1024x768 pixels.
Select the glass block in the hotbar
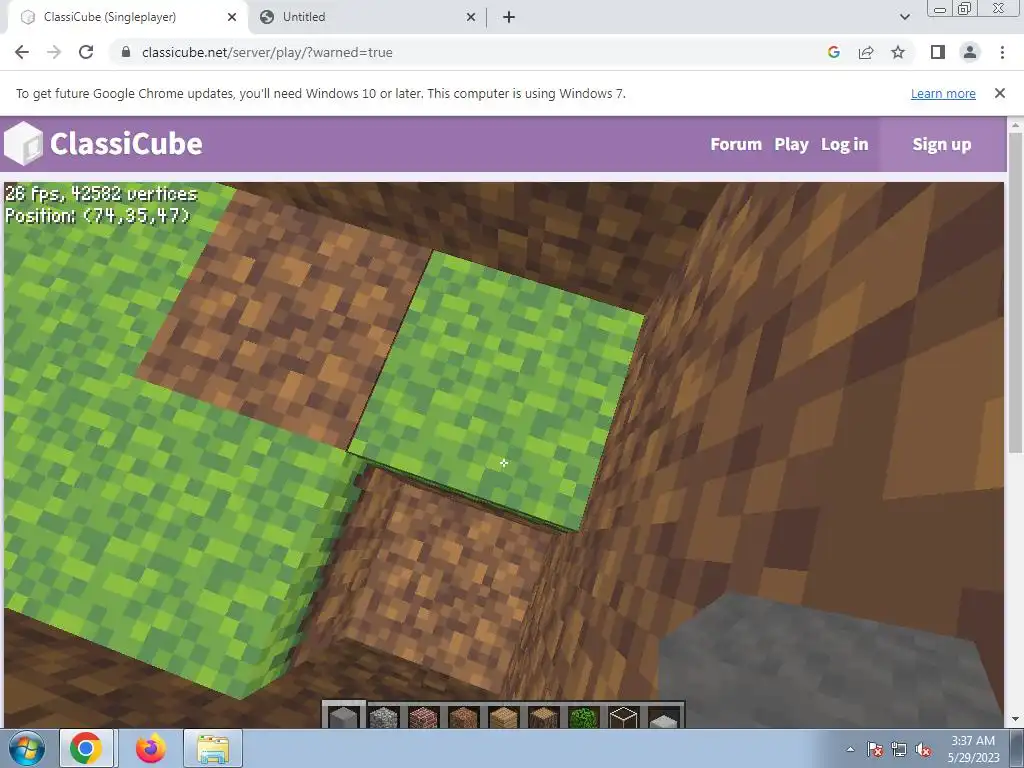(623, 716)
